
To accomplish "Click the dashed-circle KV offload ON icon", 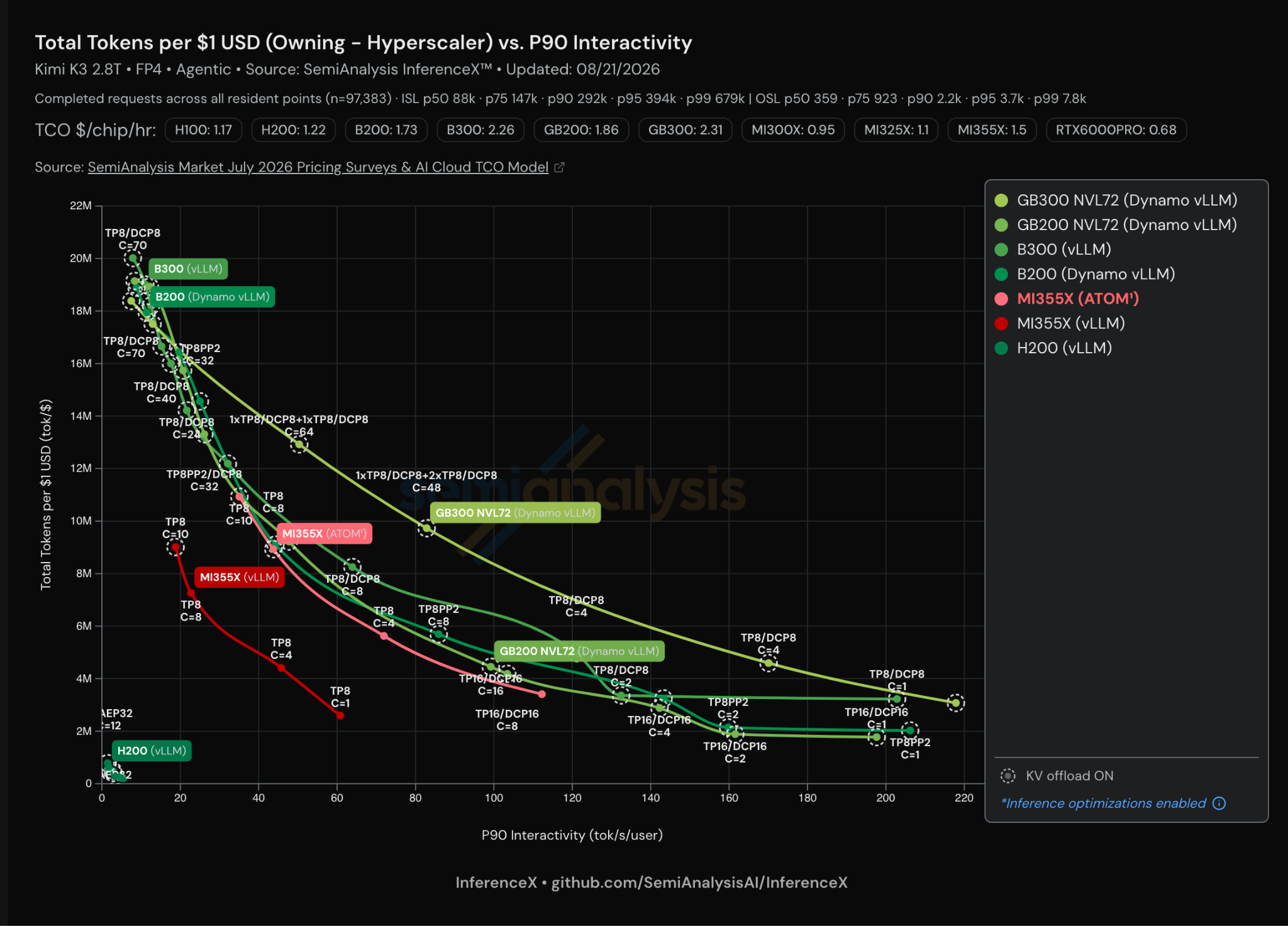I will point(1008,776).
